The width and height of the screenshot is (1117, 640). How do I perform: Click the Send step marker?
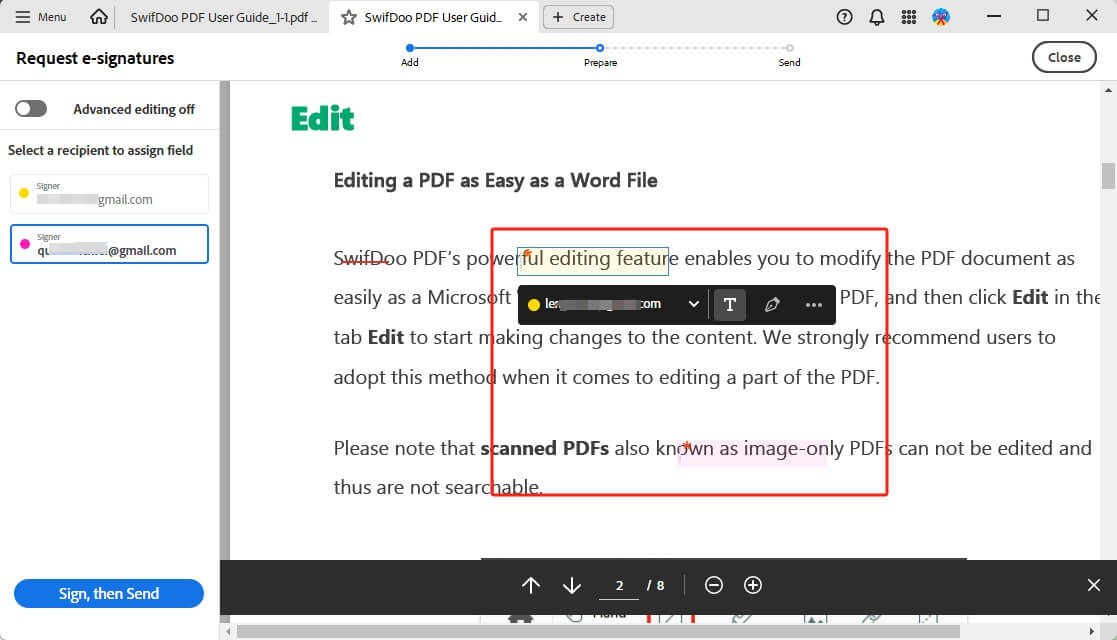coord(789,48)
